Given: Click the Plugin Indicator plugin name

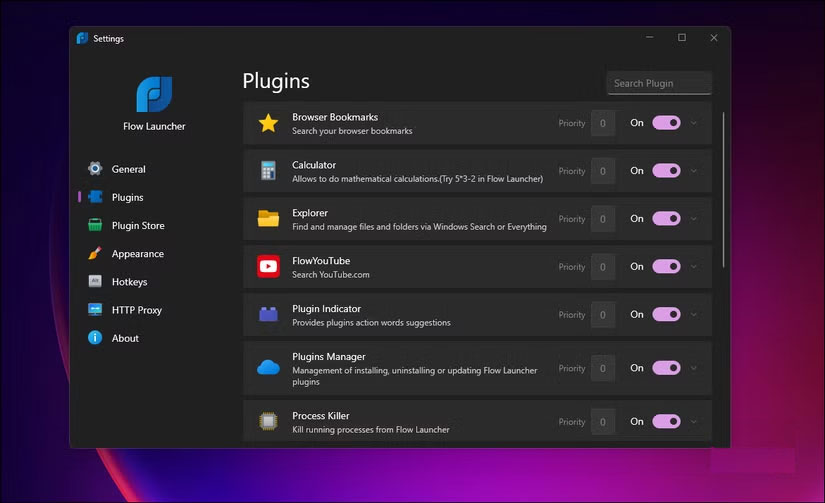Looking at the screenshot, I should point(327,308).
